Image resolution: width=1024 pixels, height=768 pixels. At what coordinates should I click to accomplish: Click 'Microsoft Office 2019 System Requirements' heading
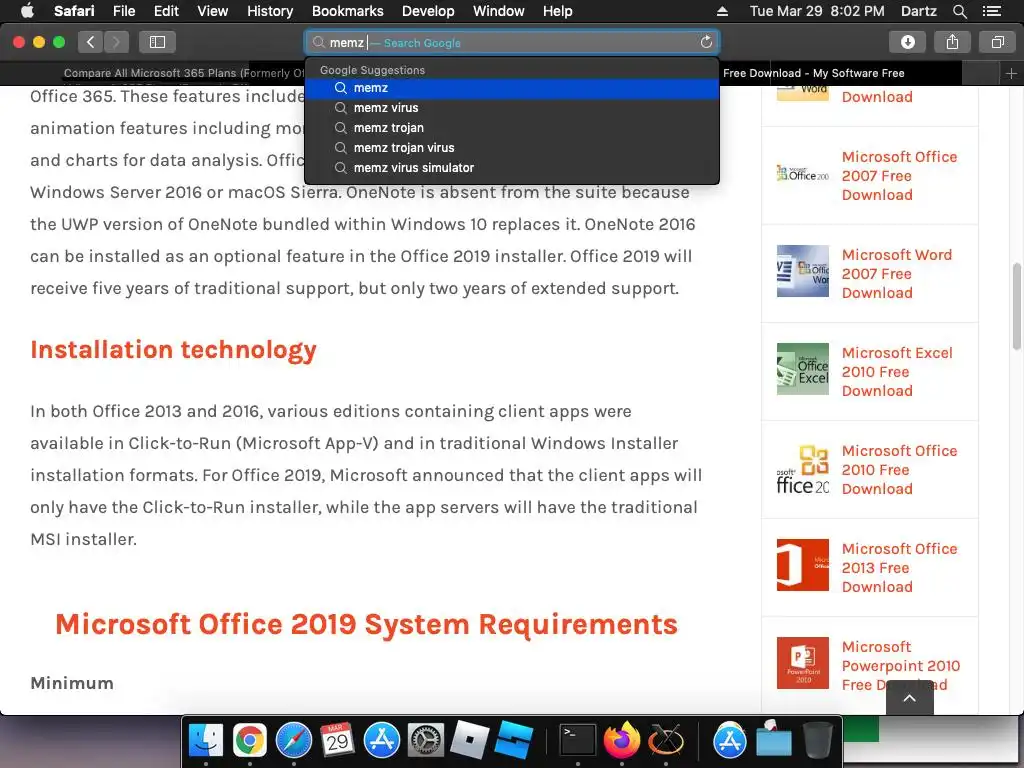pos(366,624)
